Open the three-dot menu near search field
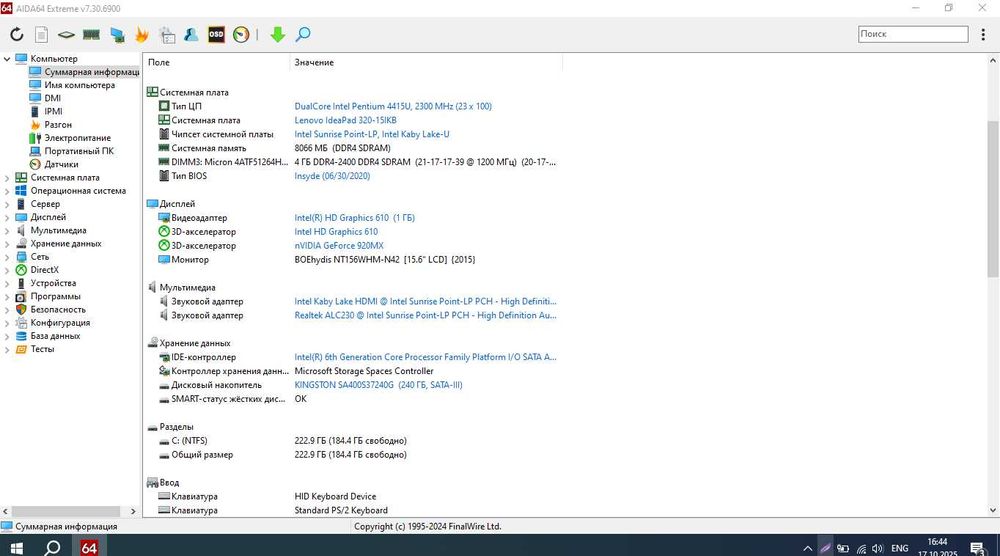This screenshot has height=556, width=1000. tap(983, 34)
